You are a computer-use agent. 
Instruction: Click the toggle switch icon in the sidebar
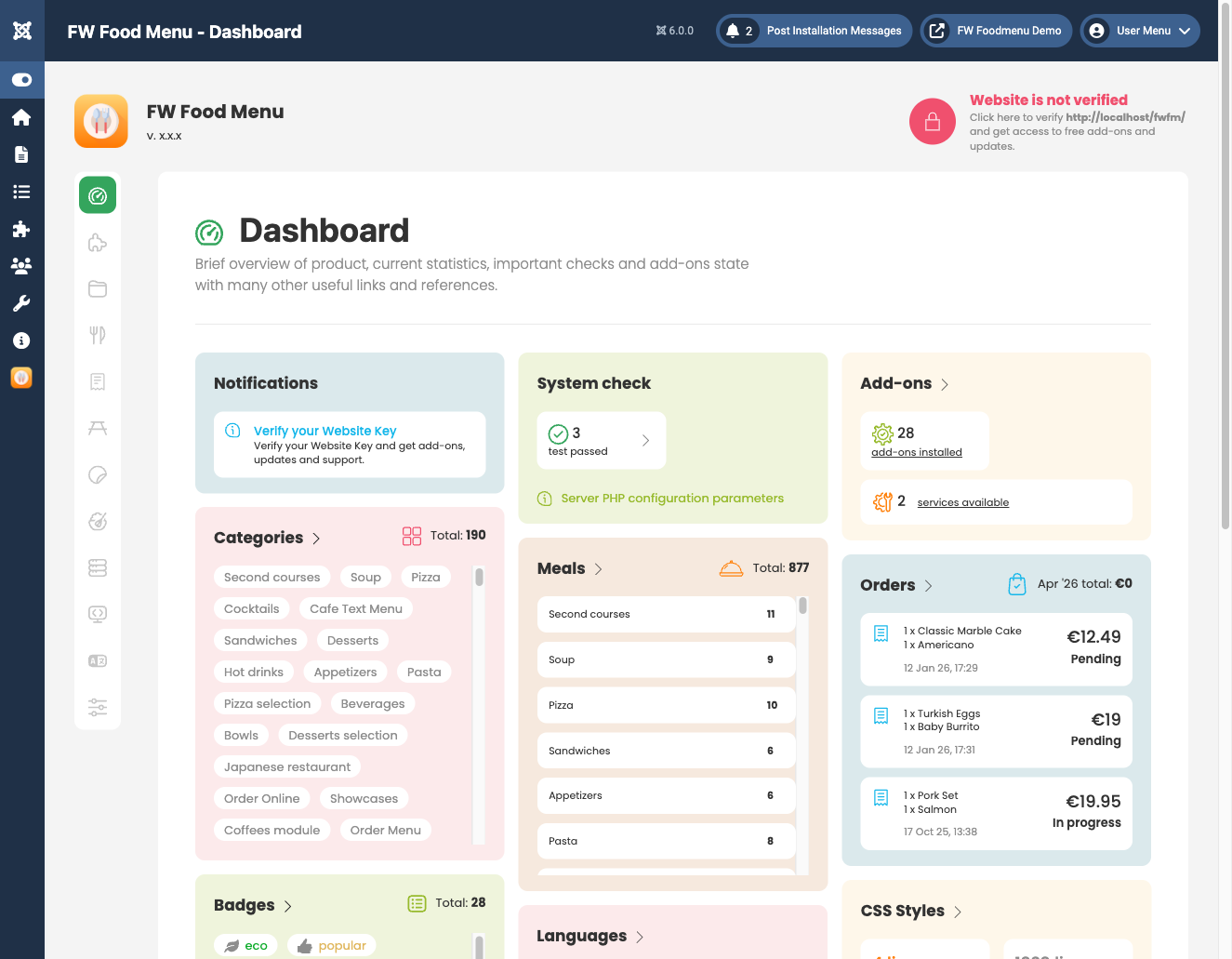pyautogui.click(x=22, y=80)
